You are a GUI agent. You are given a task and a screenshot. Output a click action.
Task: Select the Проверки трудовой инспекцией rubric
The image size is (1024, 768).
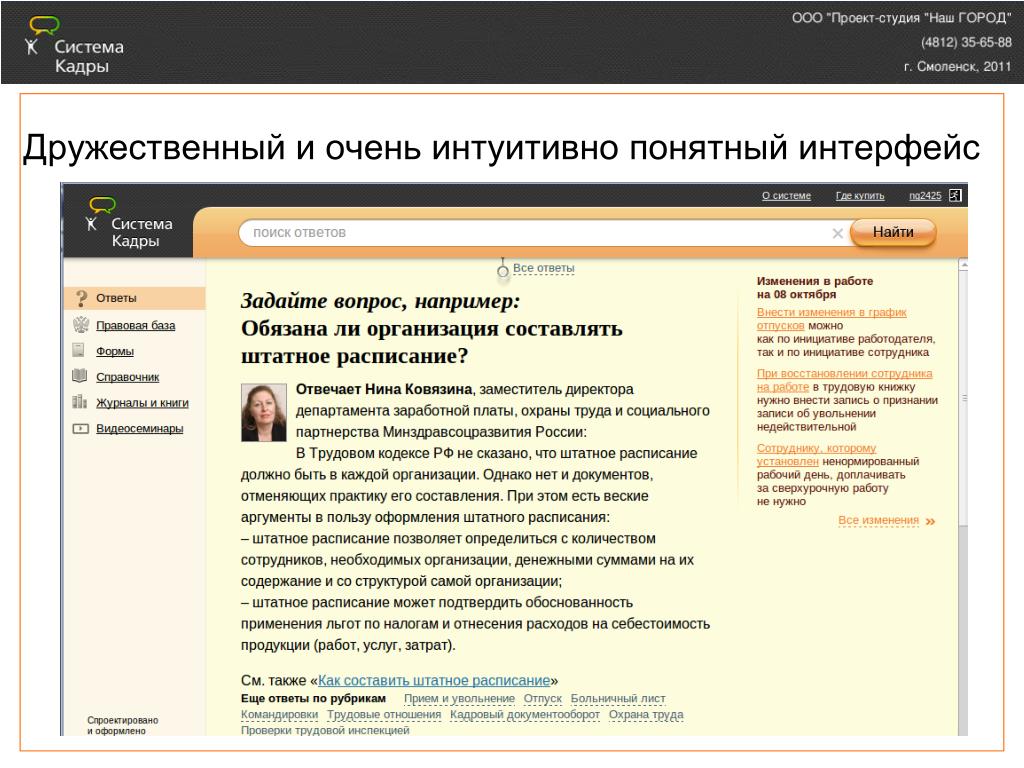pos(325,730)
